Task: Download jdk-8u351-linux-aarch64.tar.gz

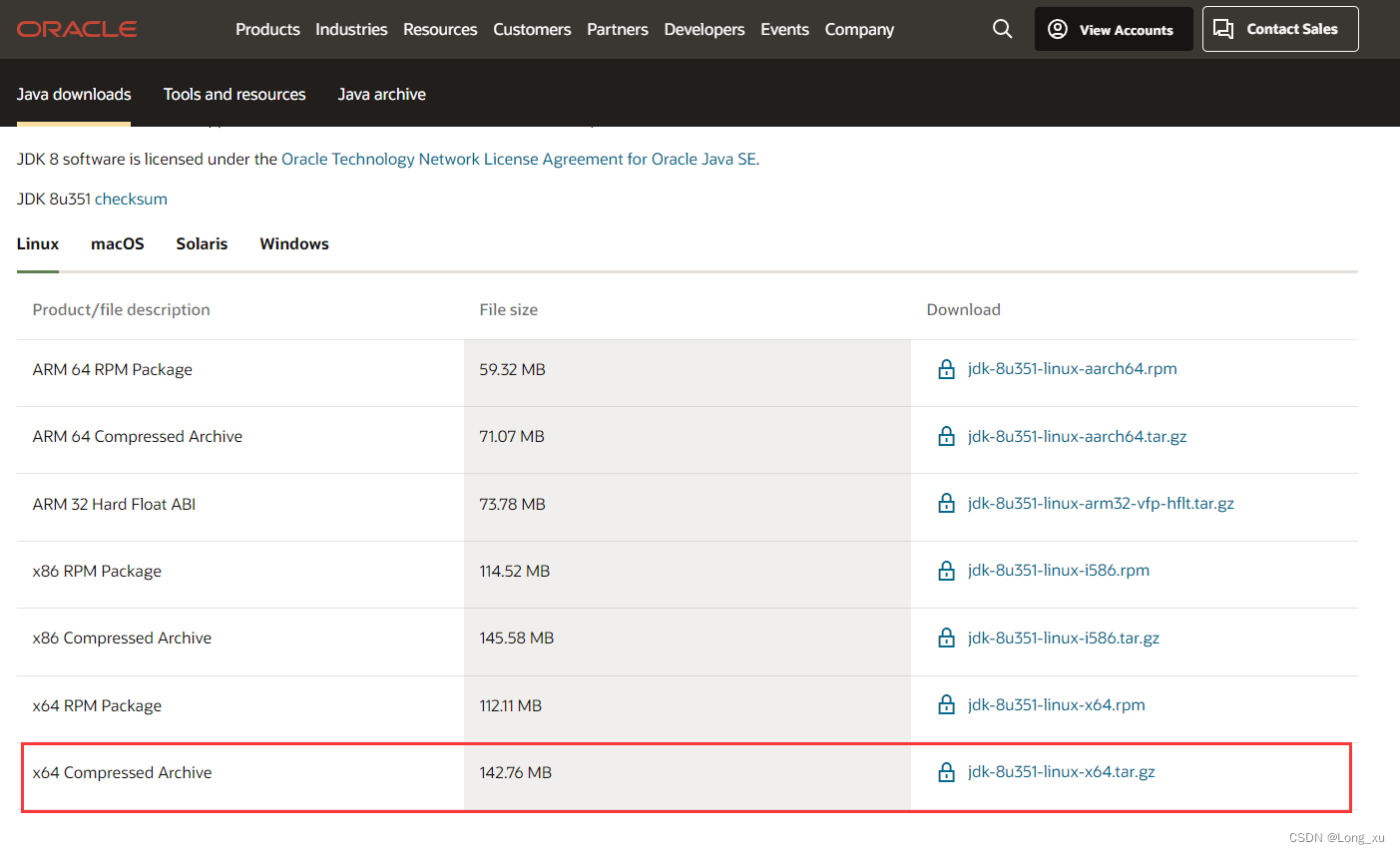Action: (1077, 436)
